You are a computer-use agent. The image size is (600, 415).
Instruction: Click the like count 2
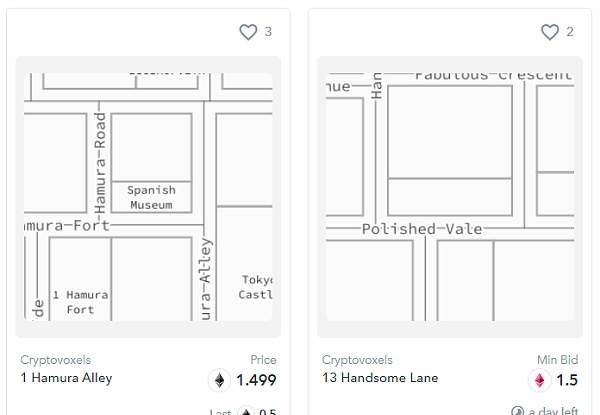pos(570,32)
